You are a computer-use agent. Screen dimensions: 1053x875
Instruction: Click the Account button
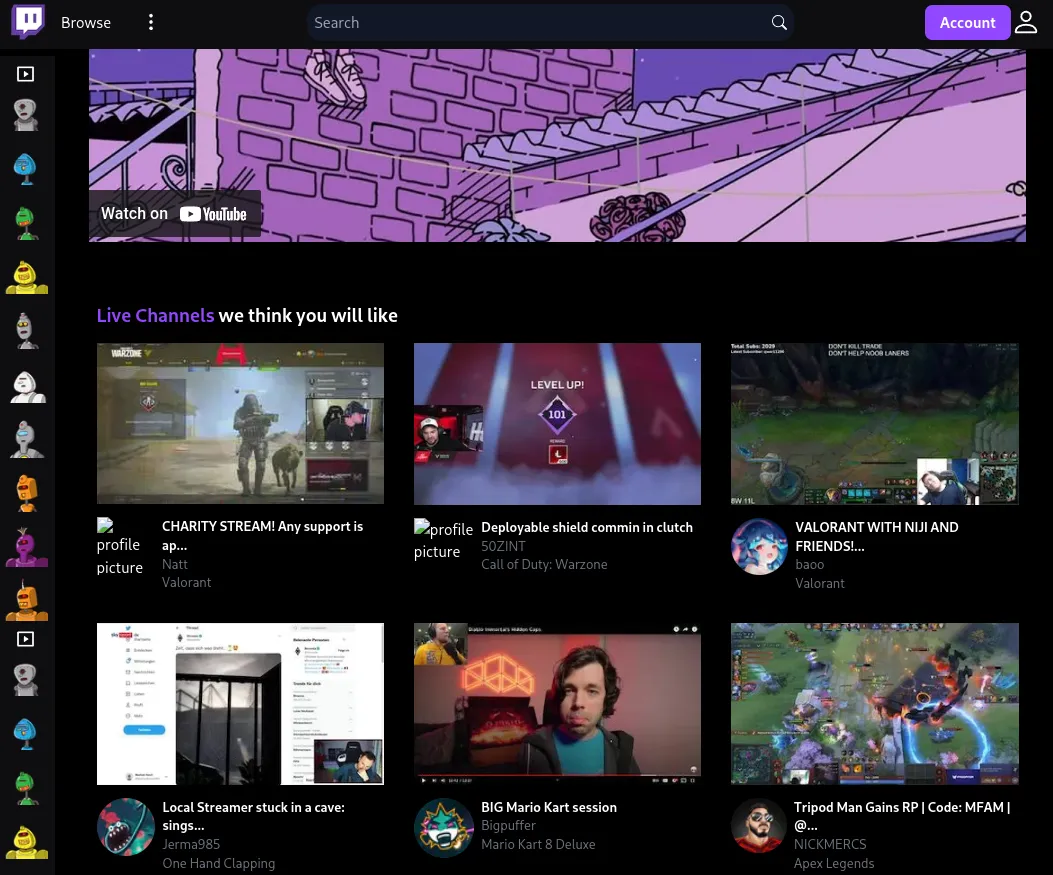967,22
